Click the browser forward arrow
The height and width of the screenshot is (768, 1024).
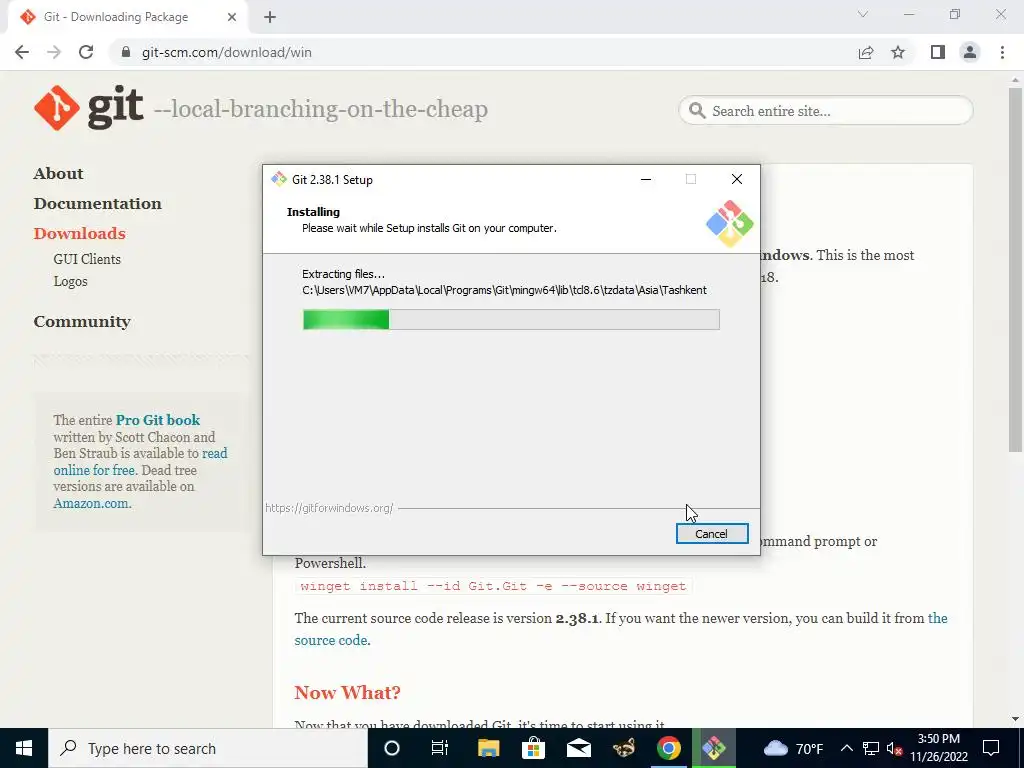tap(54, 52)
